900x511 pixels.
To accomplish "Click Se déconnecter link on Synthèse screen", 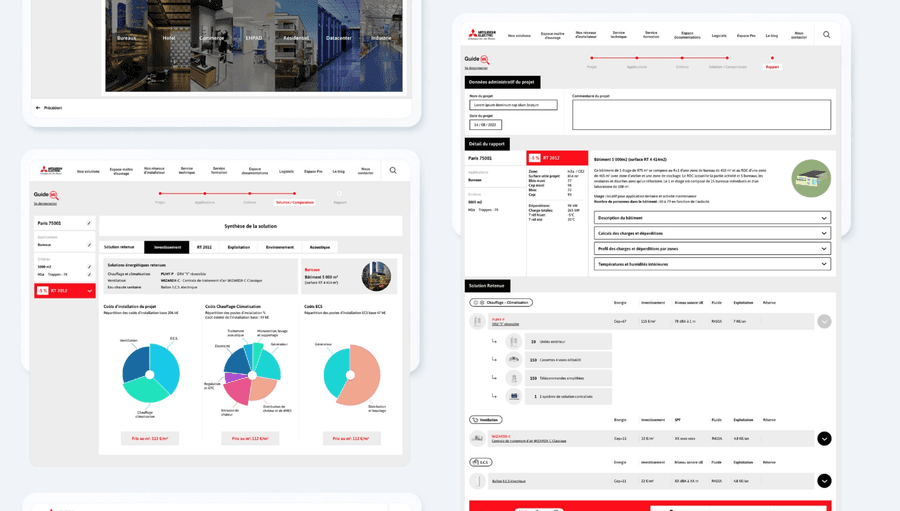I will [x=45, y=203].
